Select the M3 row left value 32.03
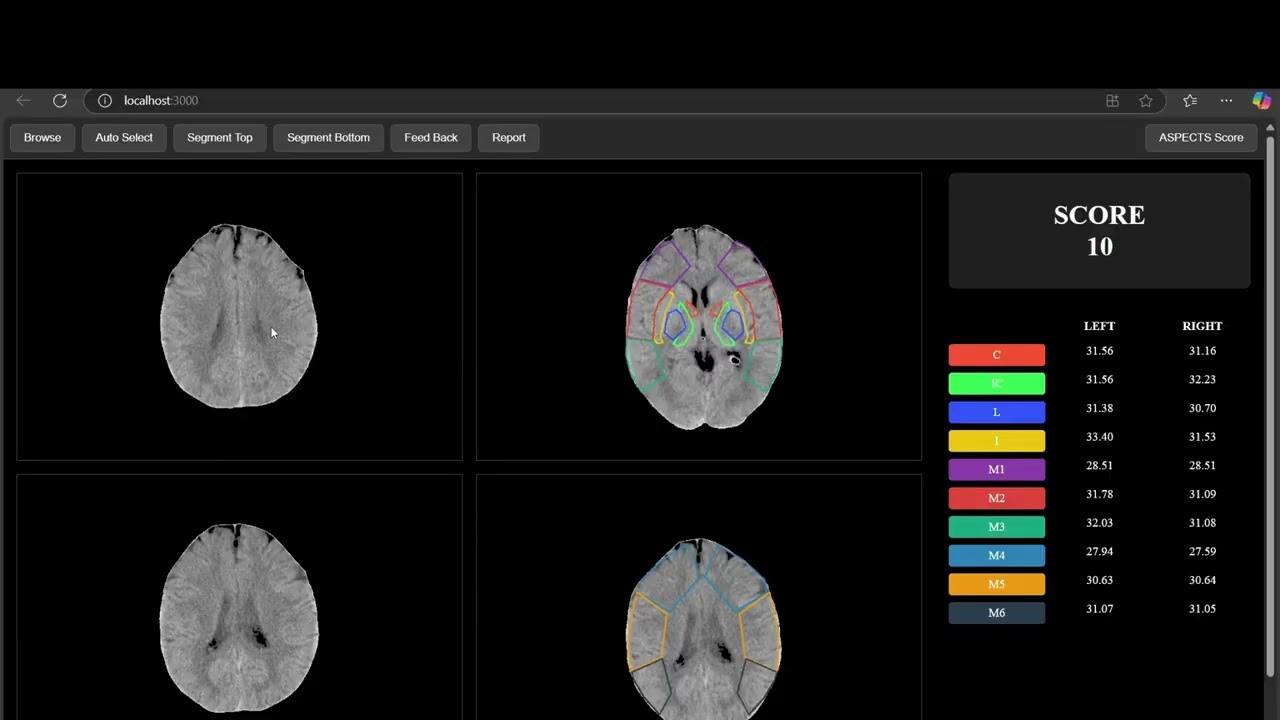The image size is (1280, 720). (1100, 523)
